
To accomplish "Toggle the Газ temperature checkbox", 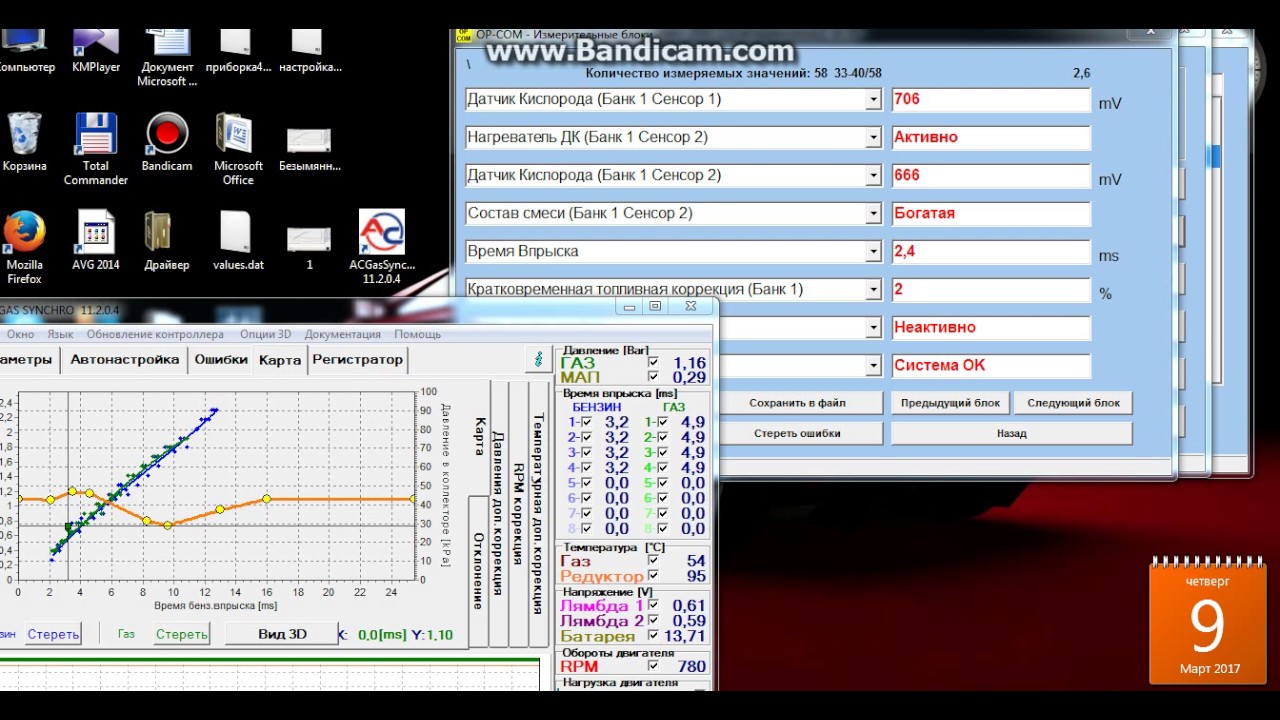I will 653,561.
